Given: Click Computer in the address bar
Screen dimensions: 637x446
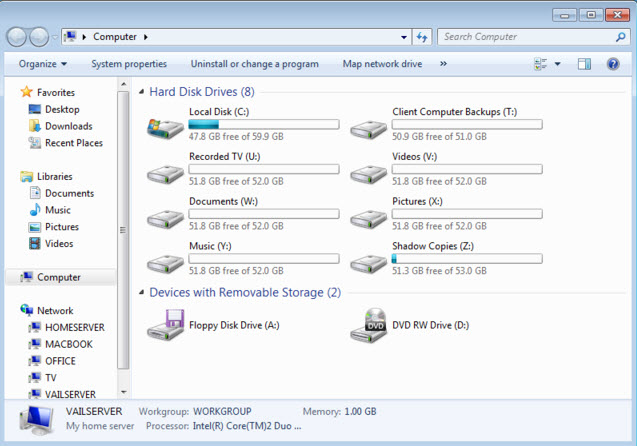Looking at the screenshot, I should (115, 37).
